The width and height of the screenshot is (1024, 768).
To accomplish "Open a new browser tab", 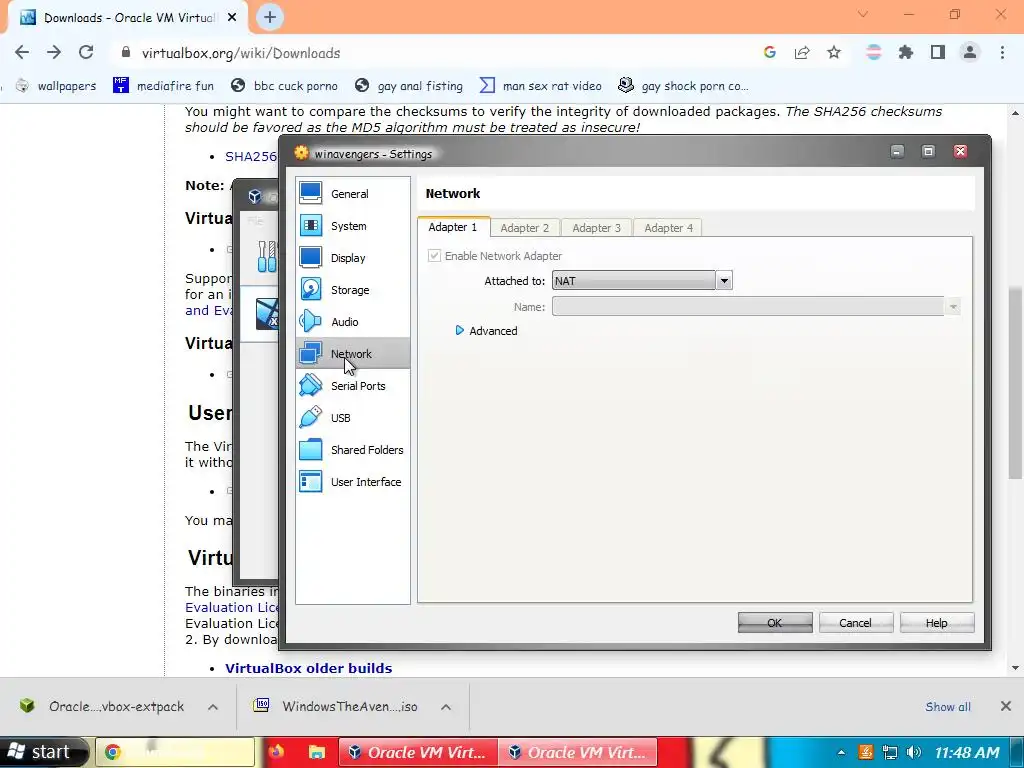I will pyautogui.click(x=270, y=17).
